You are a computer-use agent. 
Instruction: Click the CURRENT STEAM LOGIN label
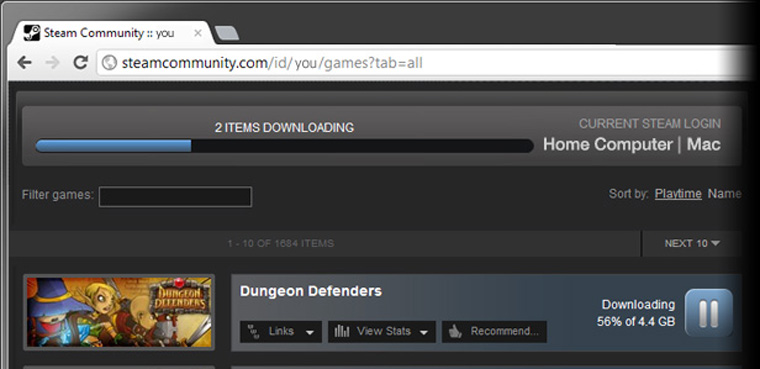pos(650,124)
